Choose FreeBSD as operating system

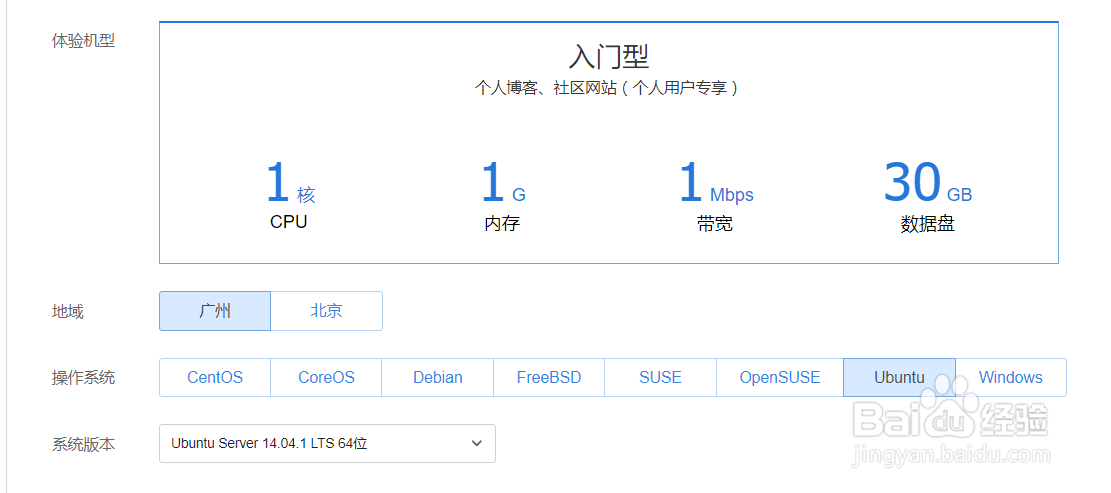coord(549,378)
